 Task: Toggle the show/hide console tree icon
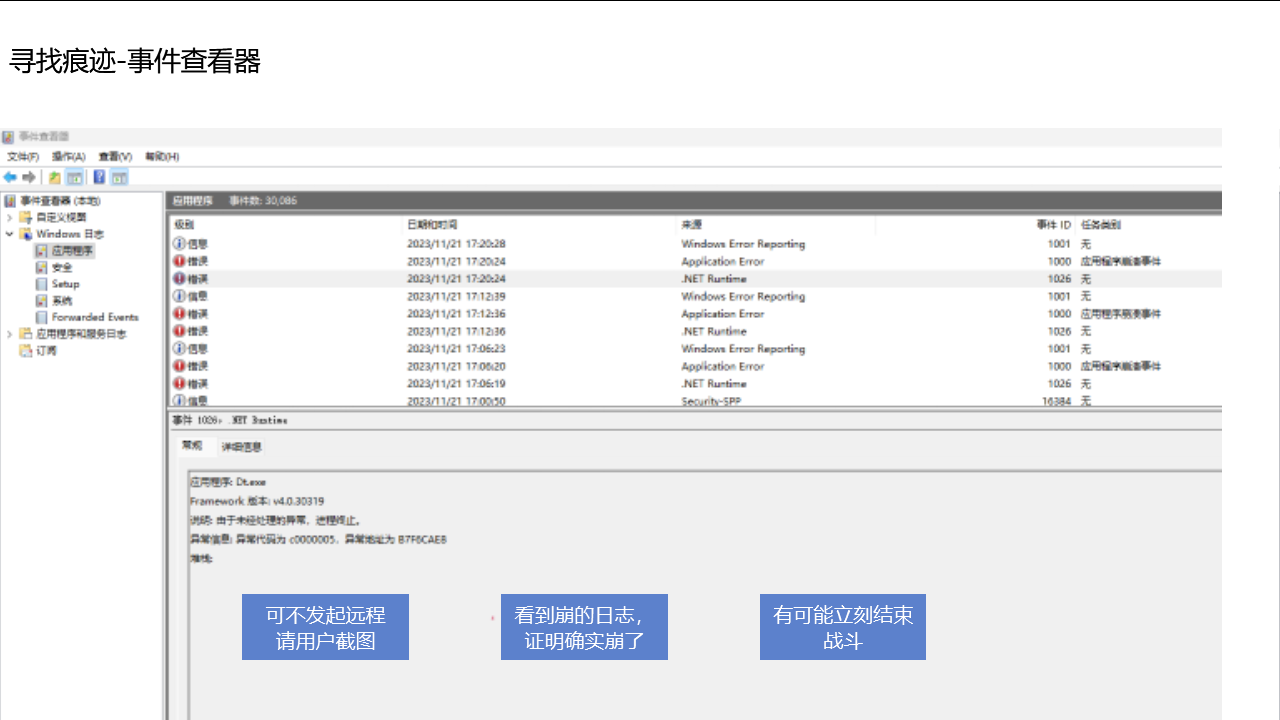pyautogui.click(x=74, y=177)
